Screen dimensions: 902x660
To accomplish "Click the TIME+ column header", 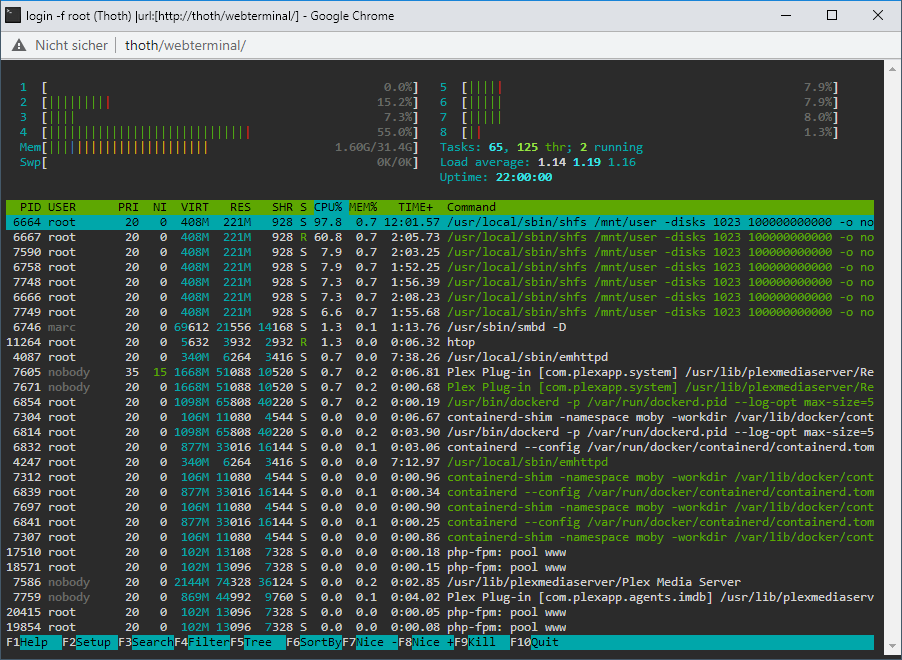I will click(x=415, y=207).
